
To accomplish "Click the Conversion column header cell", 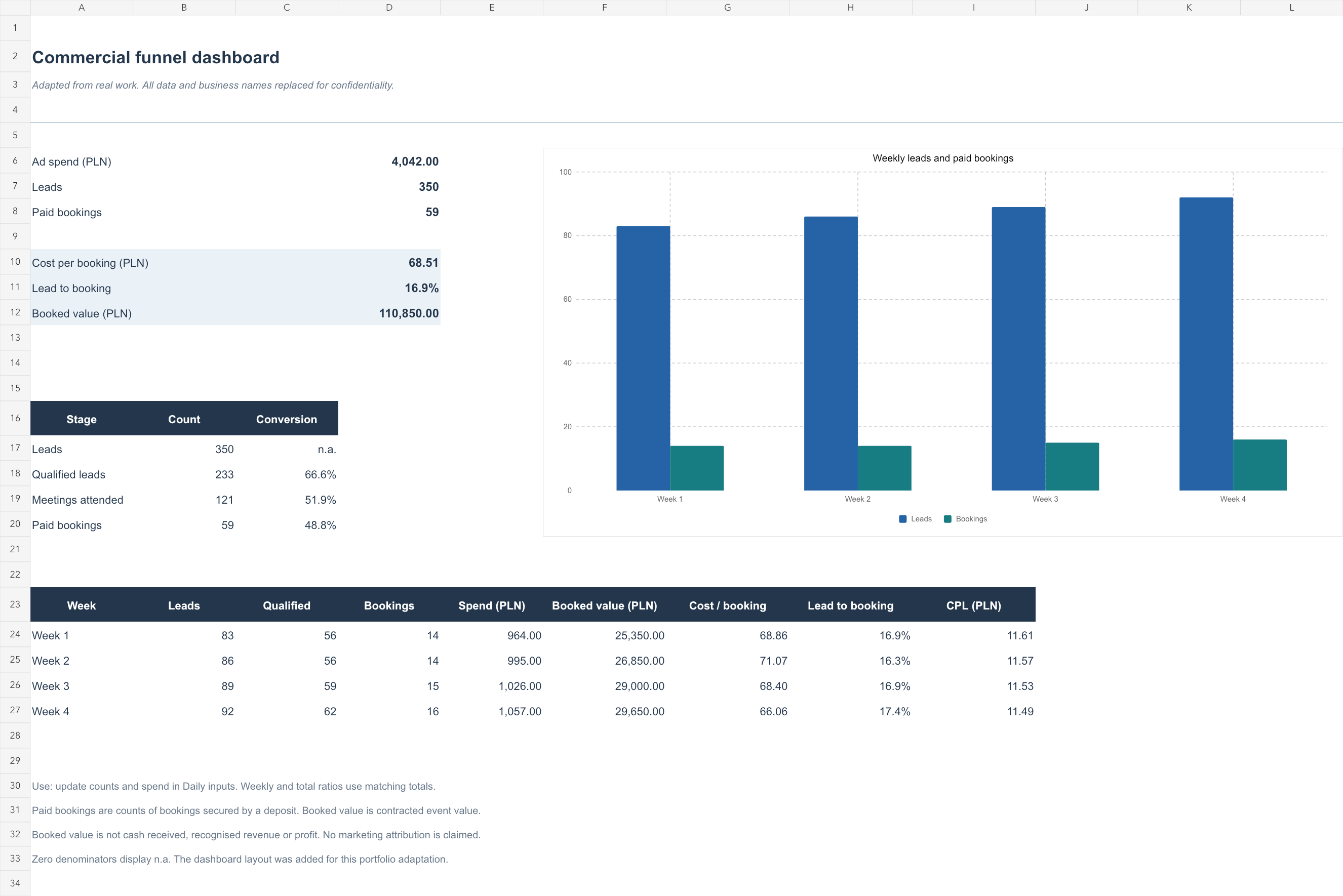I will [x=286, y=419].
